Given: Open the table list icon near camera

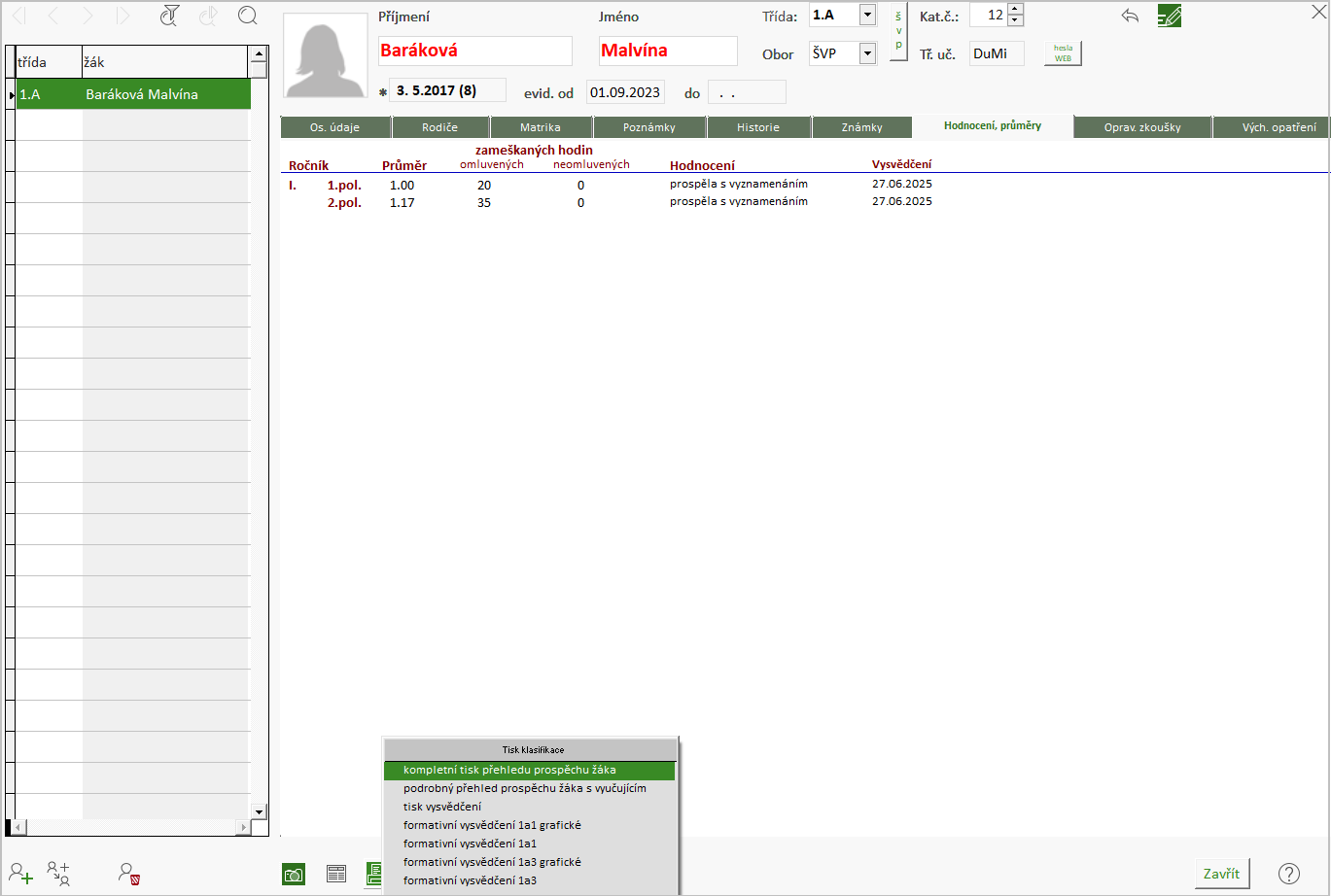Looking at the screenshot, I should (x=336, y=874).
